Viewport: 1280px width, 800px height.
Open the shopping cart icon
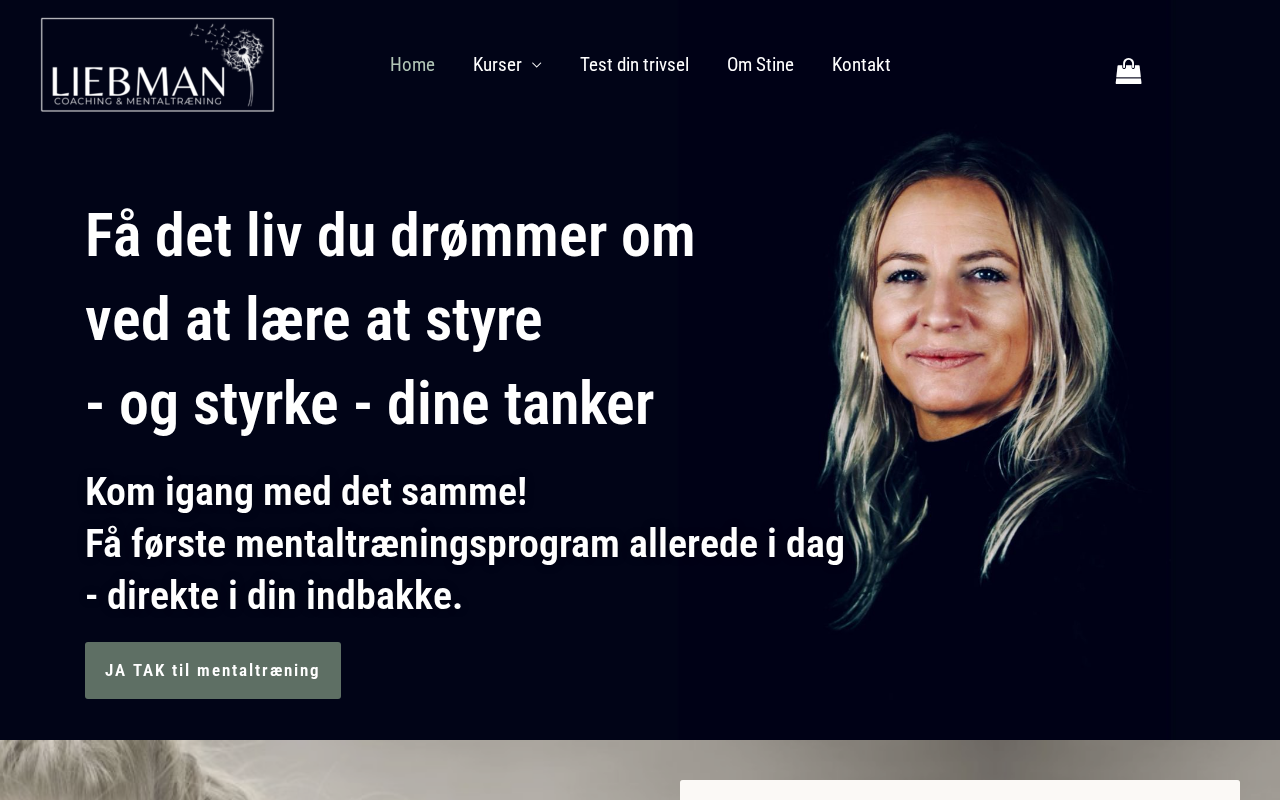coord(1128,71)
